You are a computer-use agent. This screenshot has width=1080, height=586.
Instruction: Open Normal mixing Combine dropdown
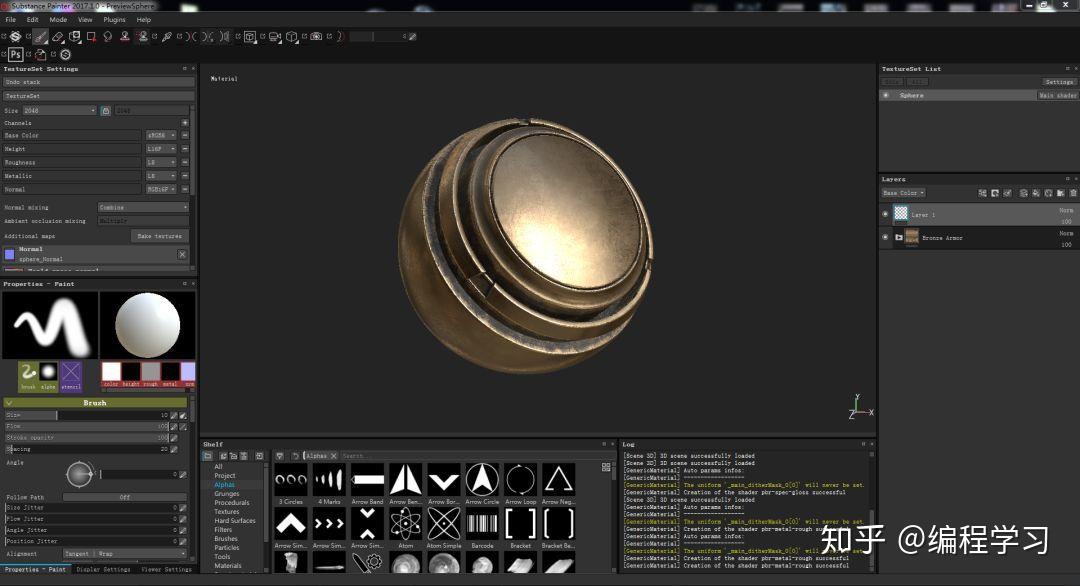pyautogui.click(x=143, y=207)
